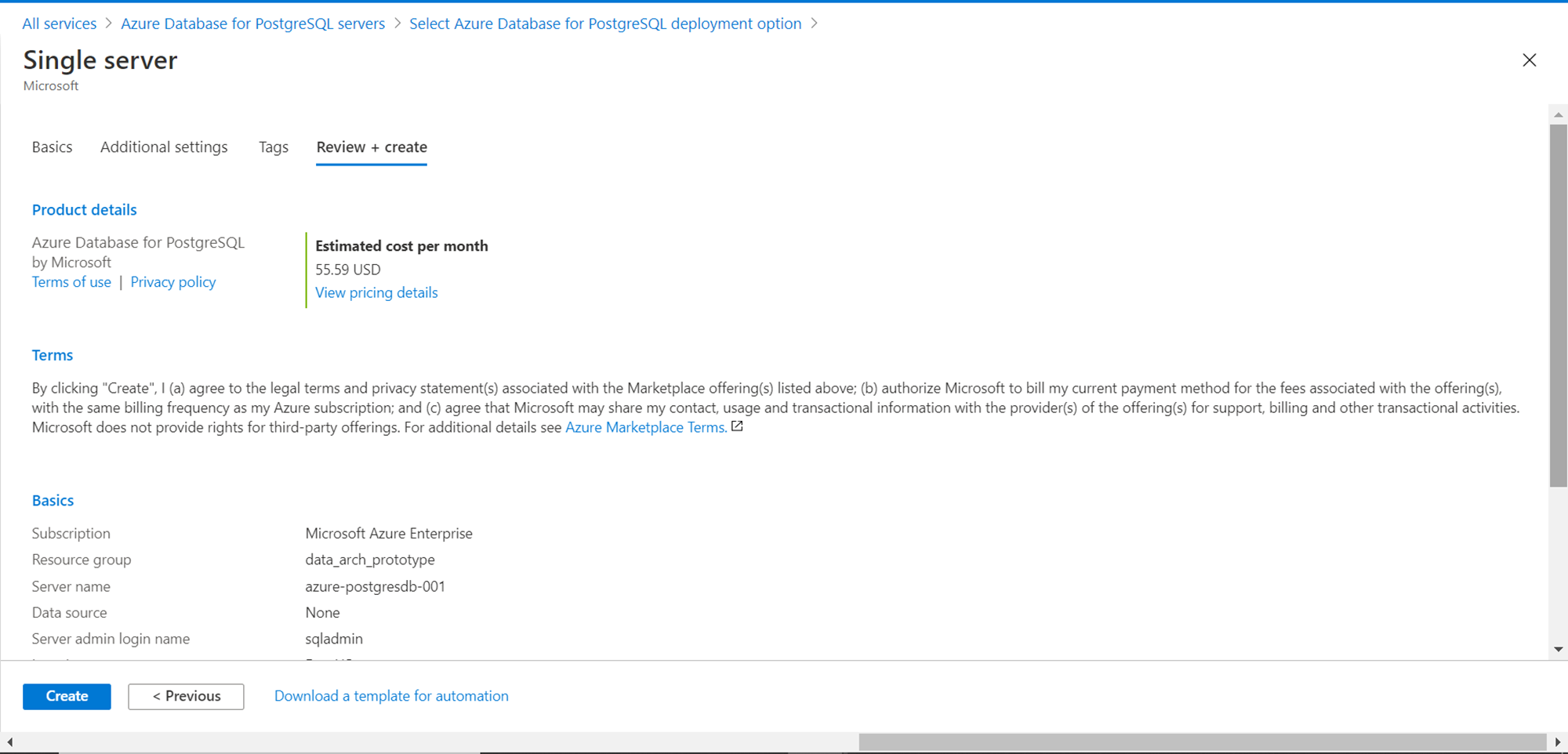Go back with the Previous button
The image size is (1568, 754).
coord(186,696)
